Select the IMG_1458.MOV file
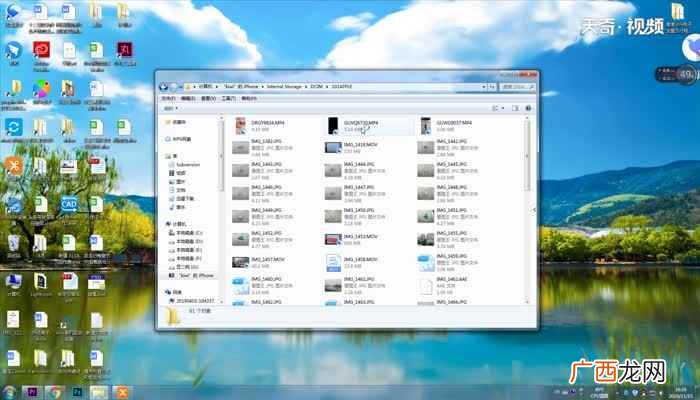 [352, 262]
